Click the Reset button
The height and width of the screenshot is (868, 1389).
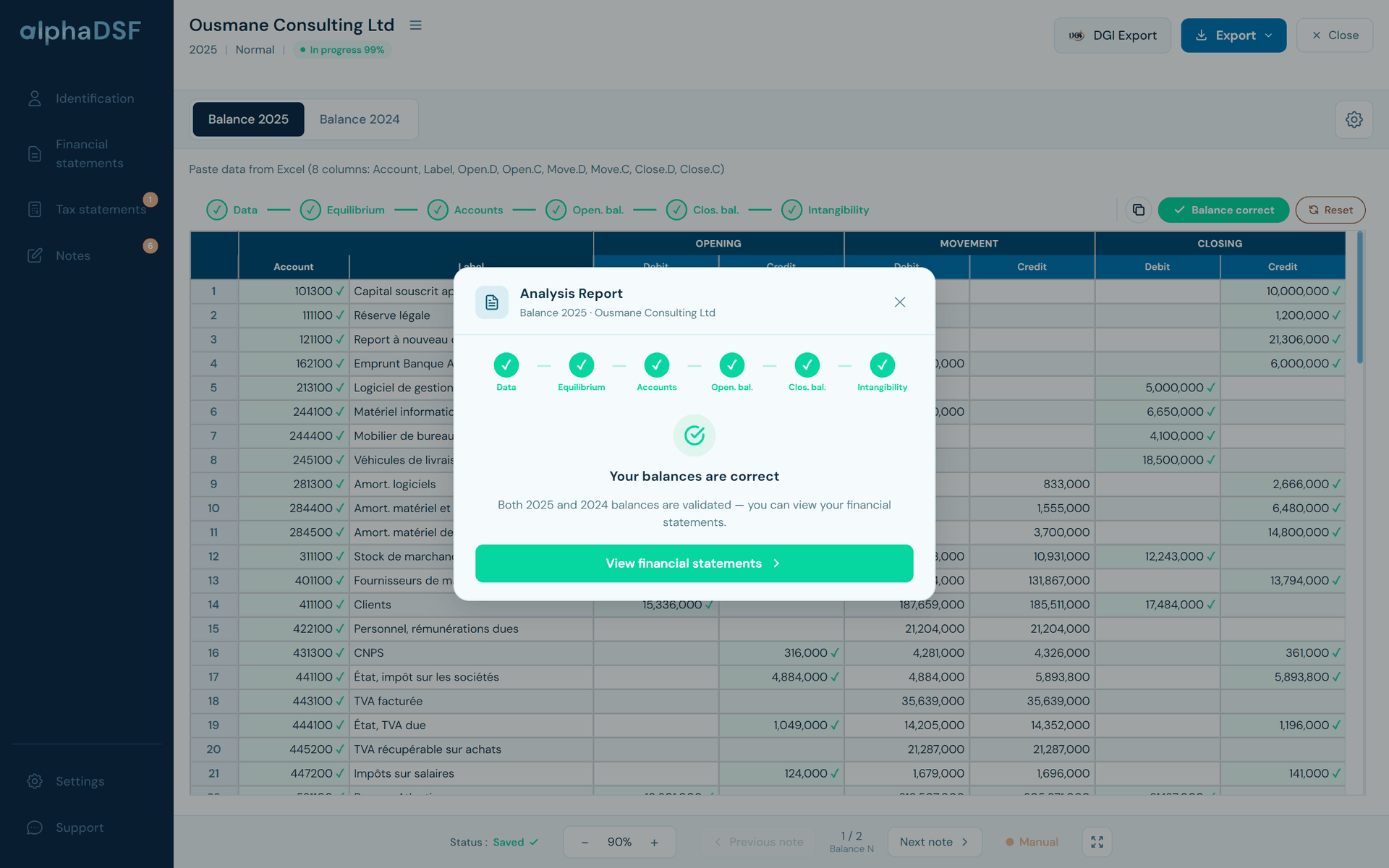click(1330, 210)
